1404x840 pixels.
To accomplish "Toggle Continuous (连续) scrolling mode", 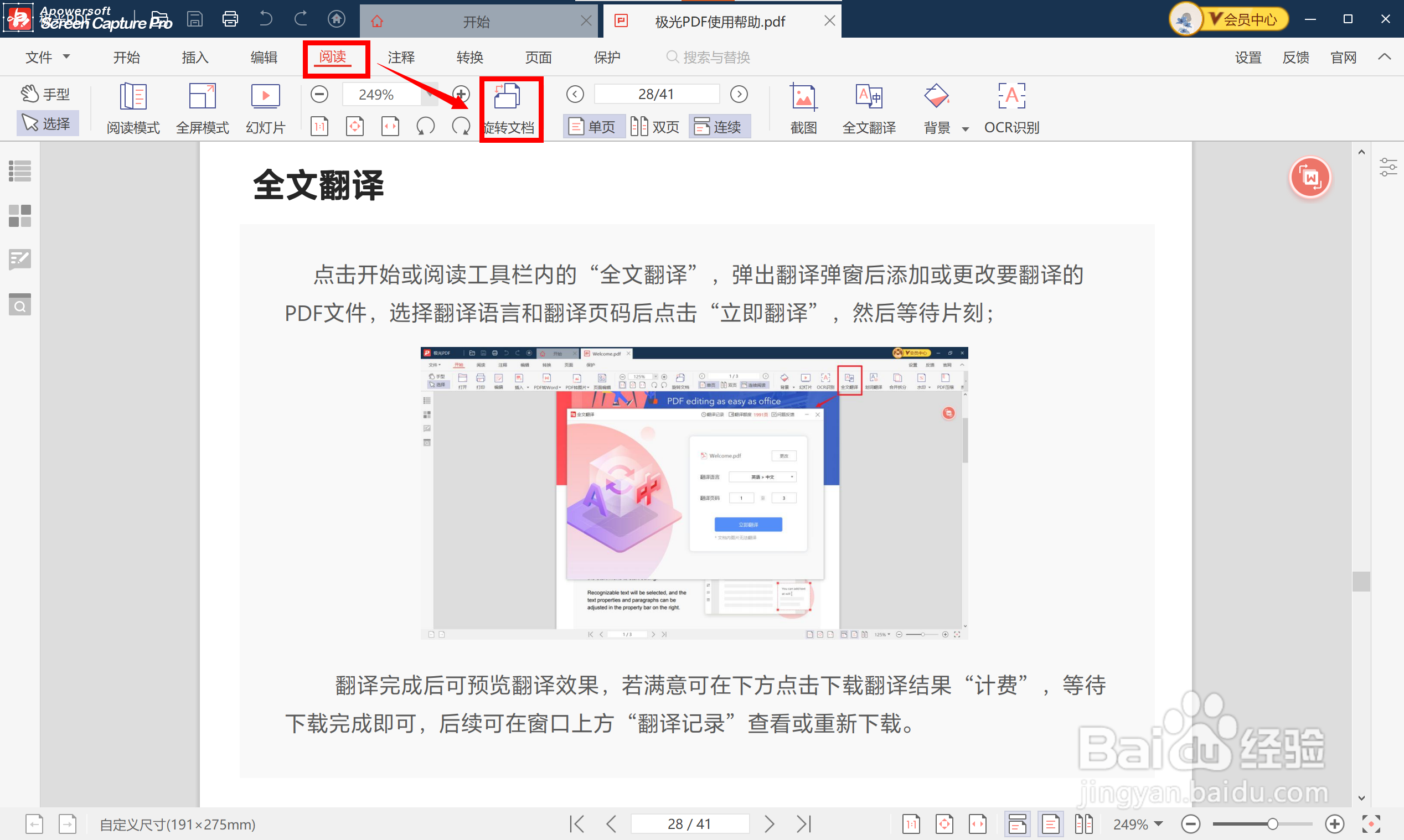I will [719, 126].
